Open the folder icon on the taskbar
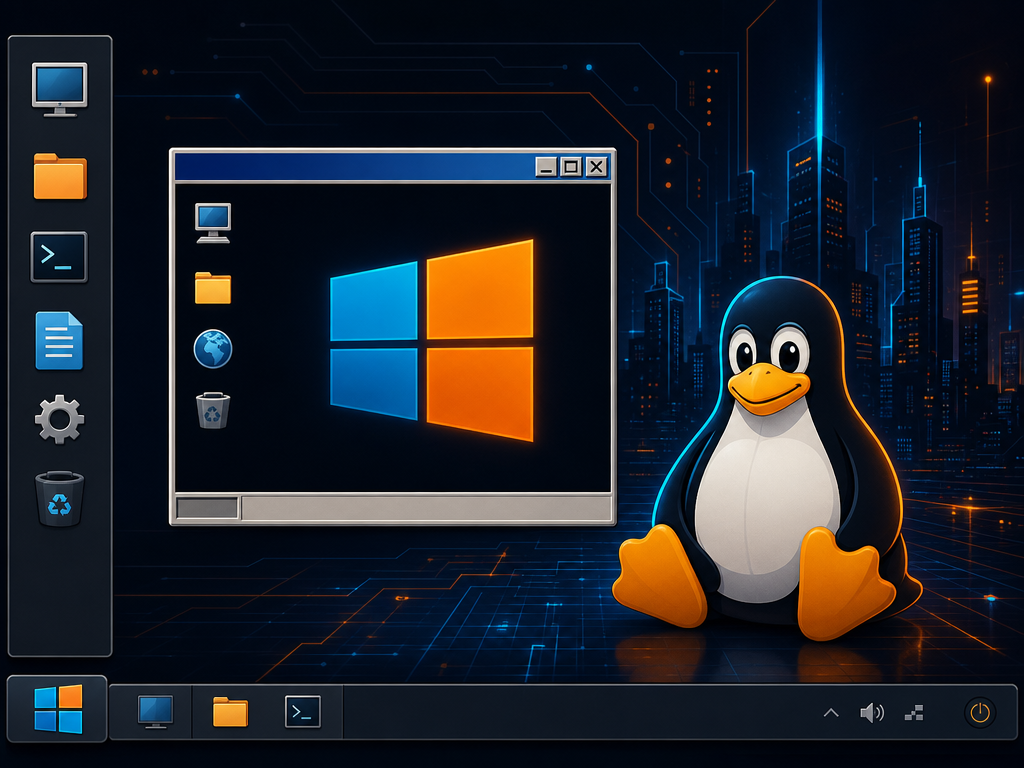The height and width of the screenshot is (768, 1024). [x=231, y=712]
